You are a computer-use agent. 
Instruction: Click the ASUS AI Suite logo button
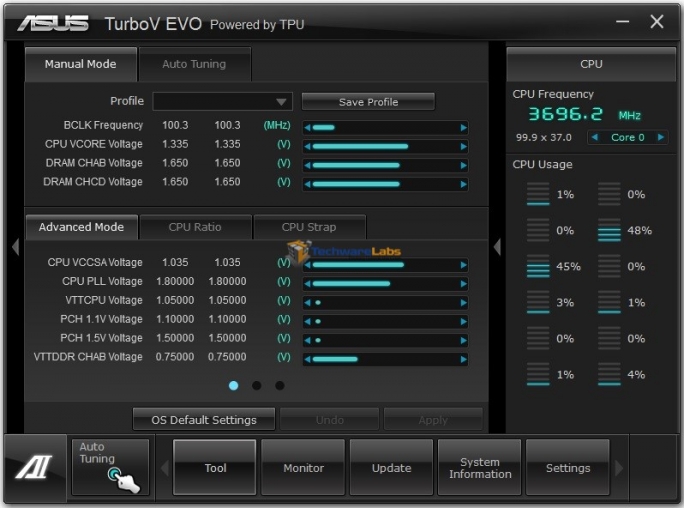(35, 467)
